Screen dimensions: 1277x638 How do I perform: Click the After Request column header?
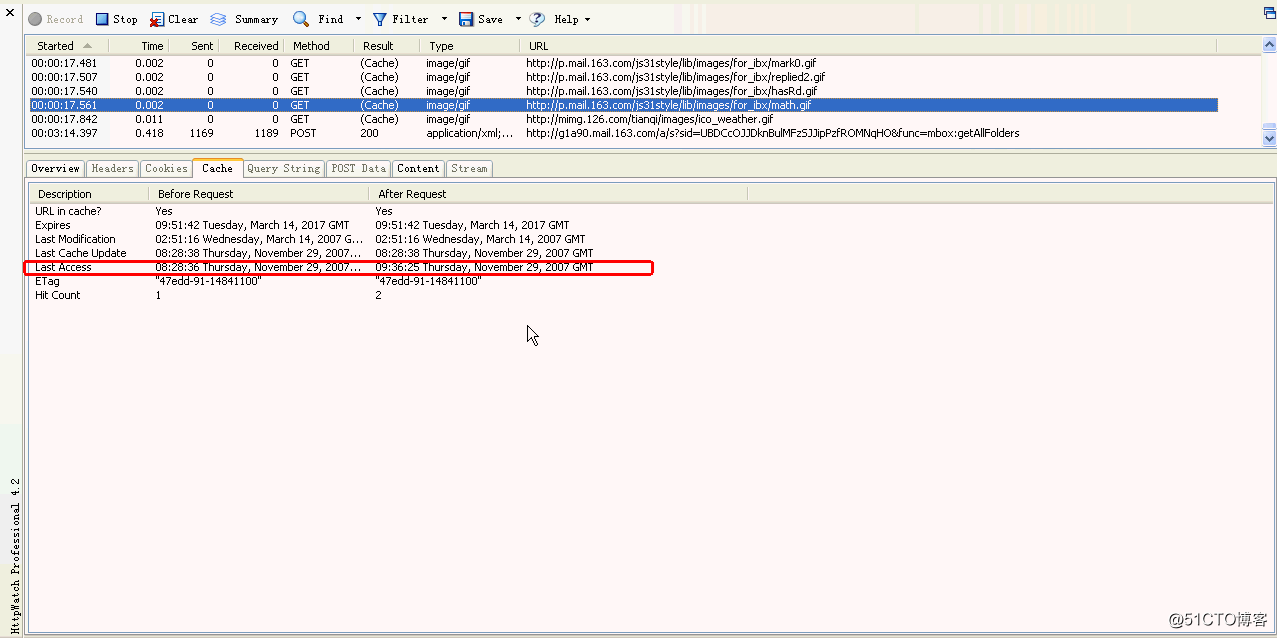coord(559,194)
